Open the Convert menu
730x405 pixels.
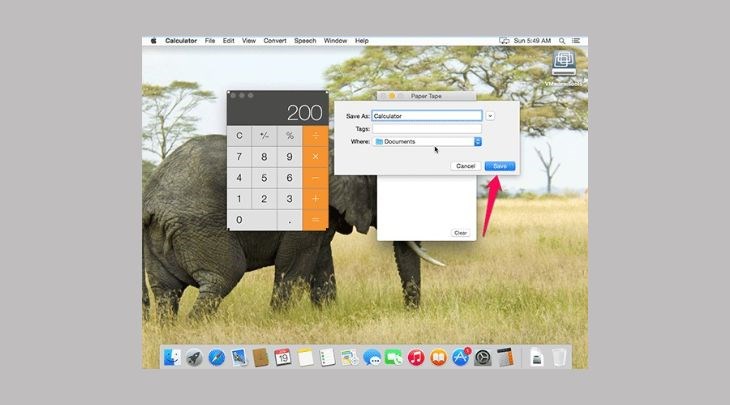[x=275, y=41]
